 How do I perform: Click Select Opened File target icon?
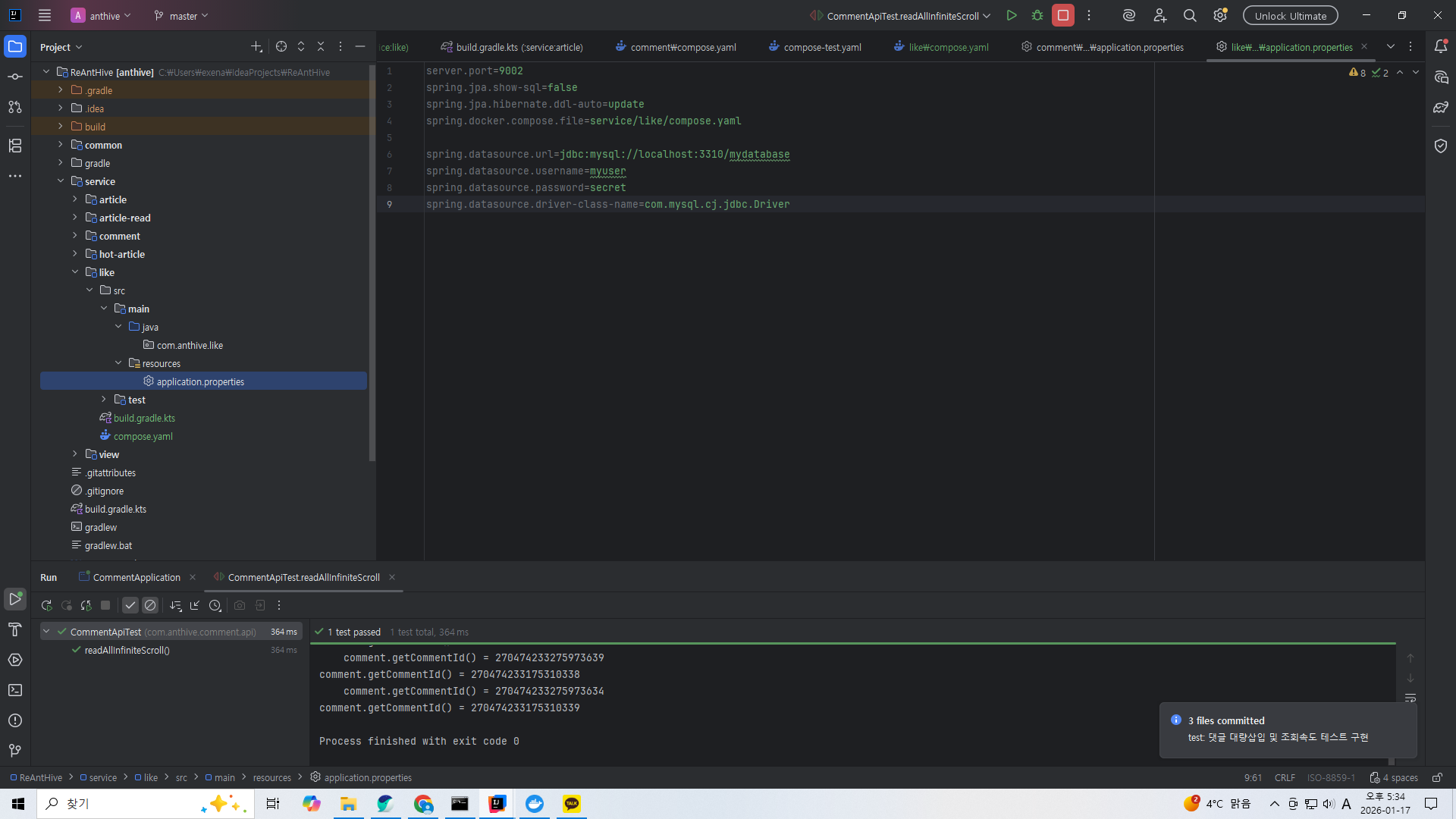point(281,47)
